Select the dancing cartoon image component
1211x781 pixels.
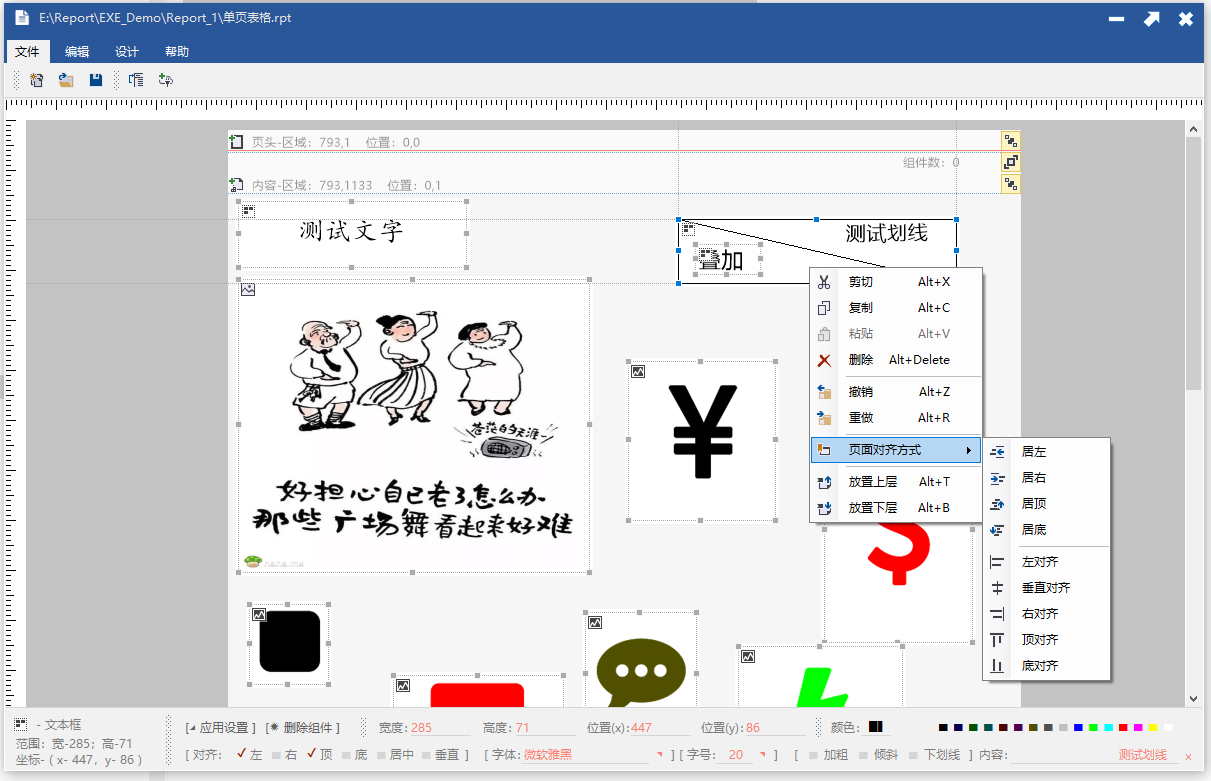[x=414, y=427]
